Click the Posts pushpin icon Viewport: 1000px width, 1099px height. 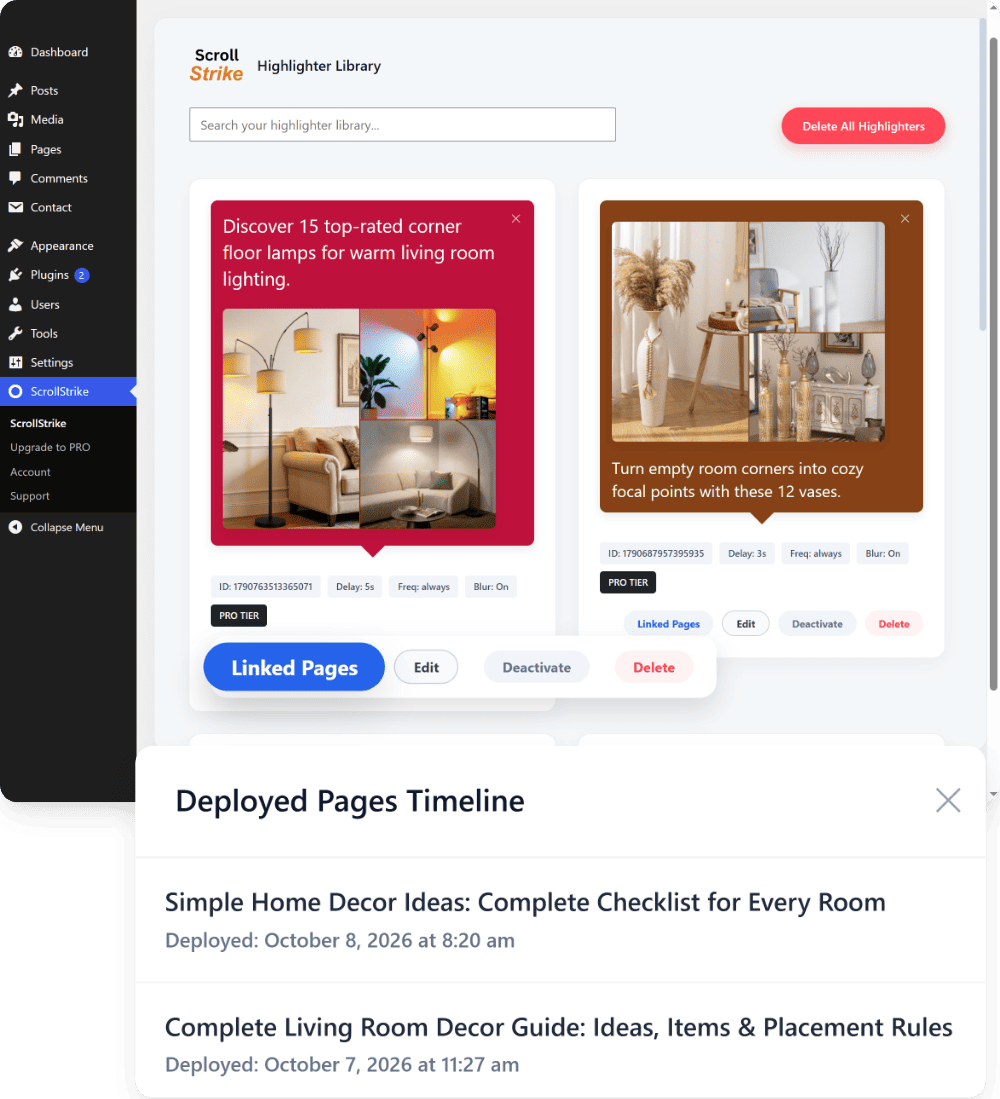tap(15, 90)
